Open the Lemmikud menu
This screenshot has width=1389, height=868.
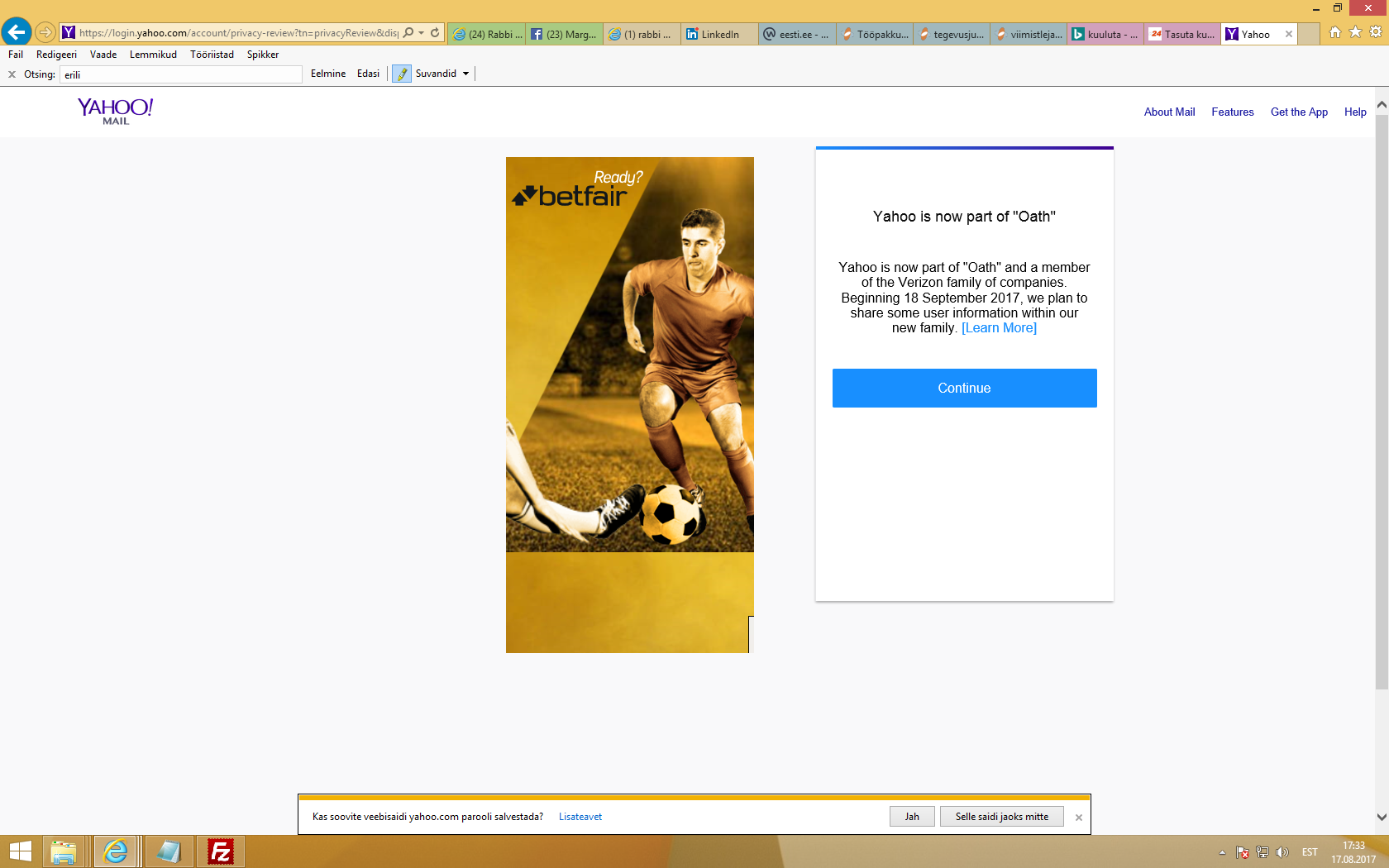tap(153, 55)
